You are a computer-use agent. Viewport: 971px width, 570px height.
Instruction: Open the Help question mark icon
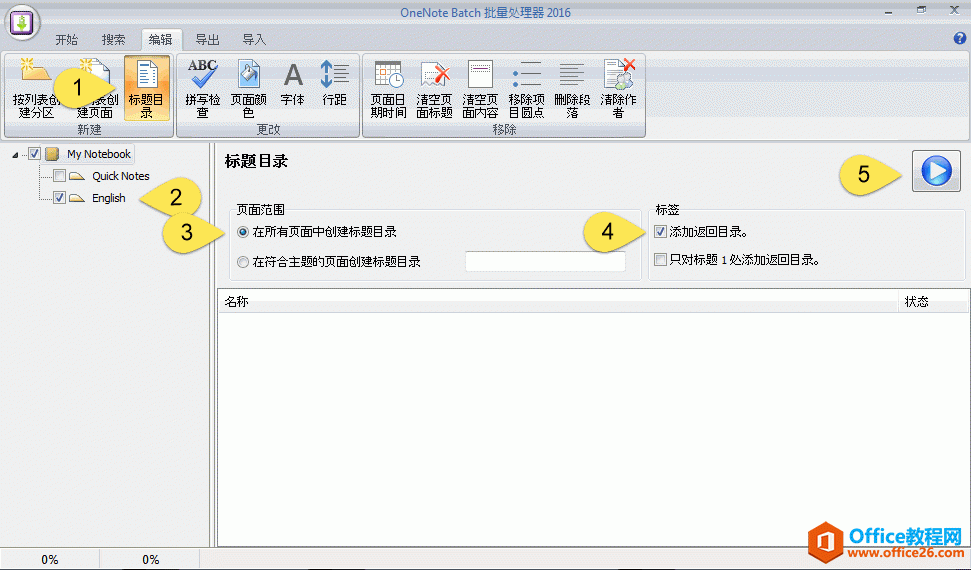click(960, 38)
